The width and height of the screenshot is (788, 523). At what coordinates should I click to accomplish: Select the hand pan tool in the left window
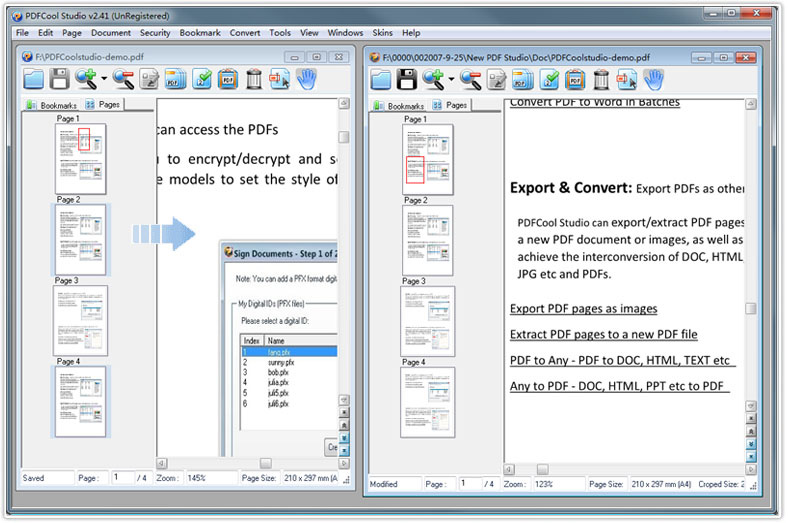(x=307, y=79)
